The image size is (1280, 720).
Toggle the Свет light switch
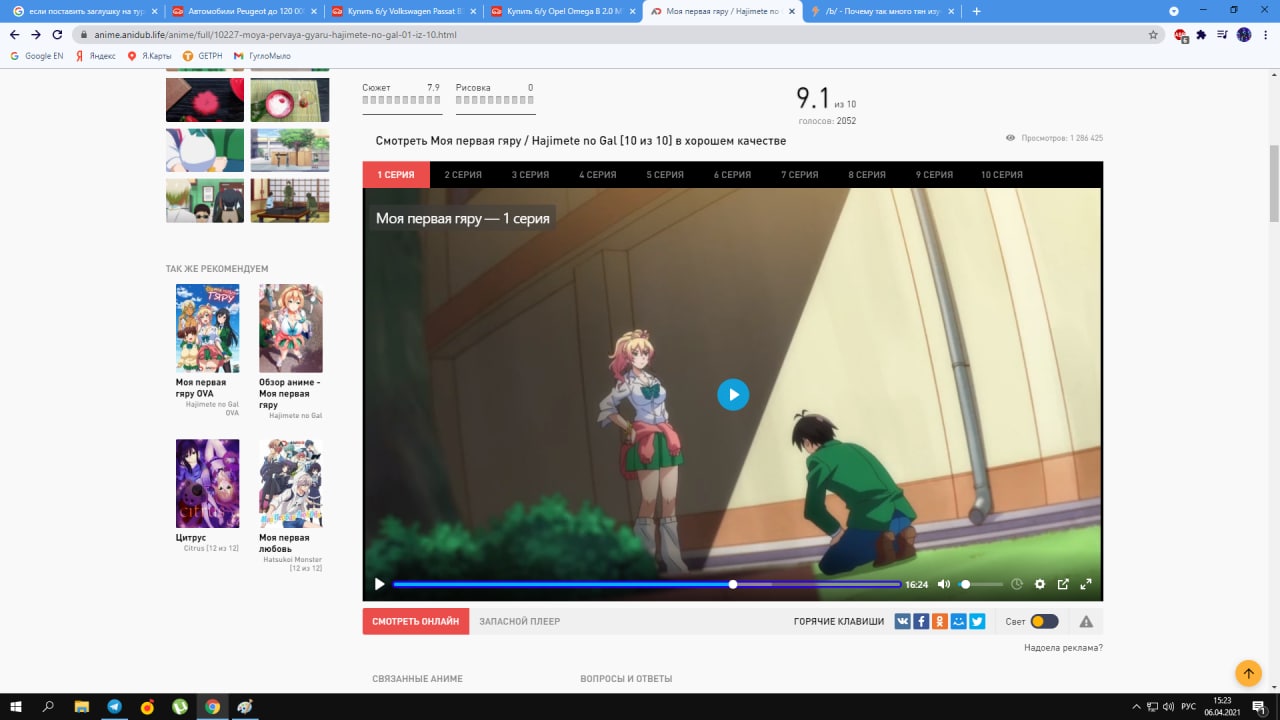1044,621
